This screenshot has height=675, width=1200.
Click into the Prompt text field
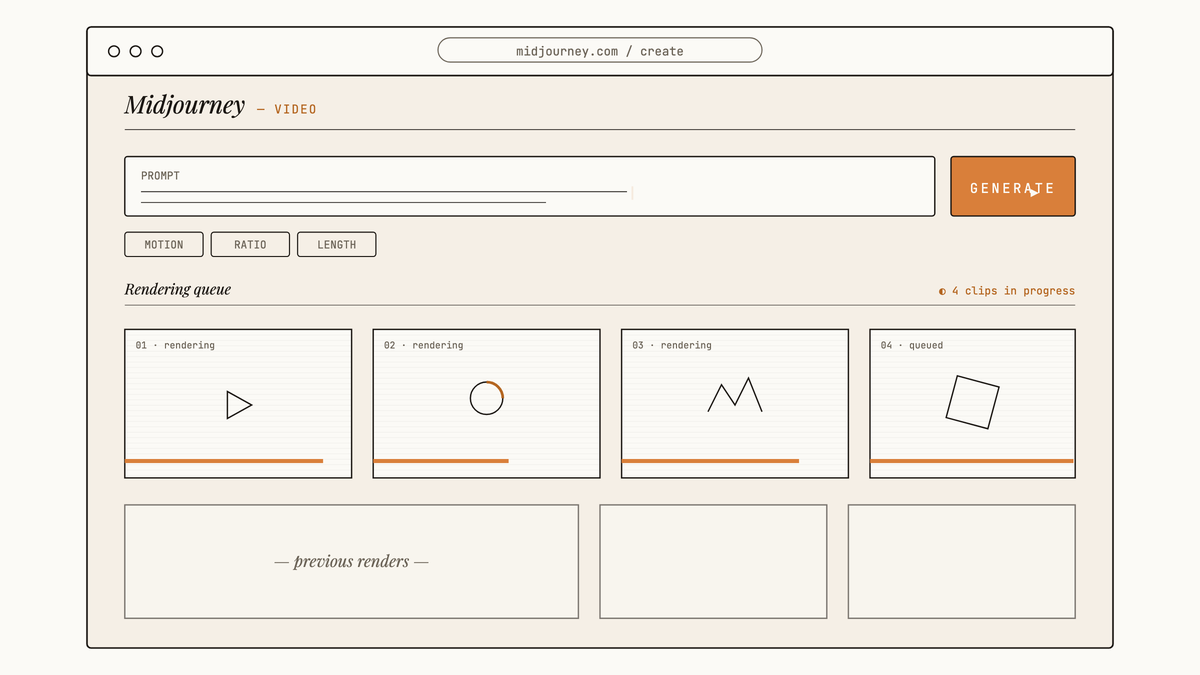529,186
